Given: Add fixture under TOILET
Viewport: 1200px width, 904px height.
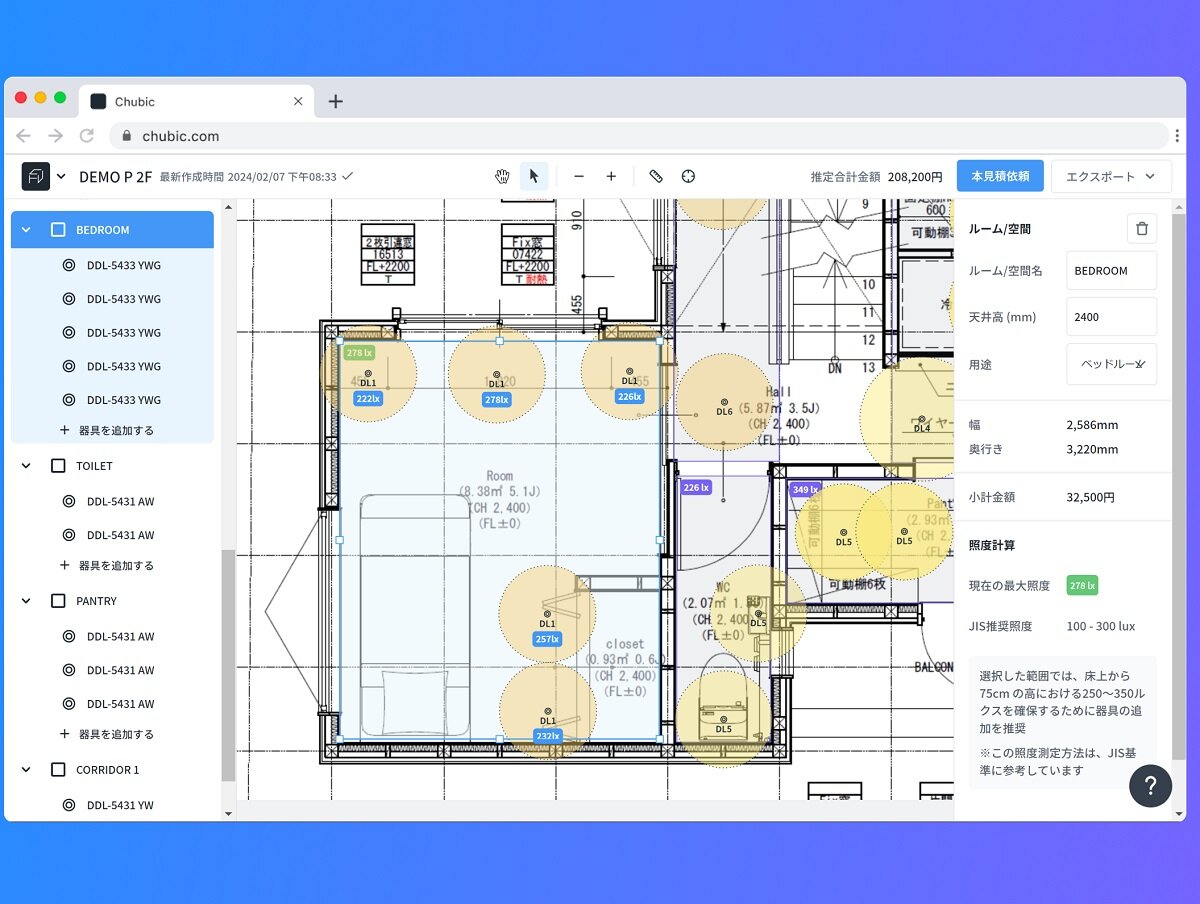Looking at the screenshot, I should (107, 565).
